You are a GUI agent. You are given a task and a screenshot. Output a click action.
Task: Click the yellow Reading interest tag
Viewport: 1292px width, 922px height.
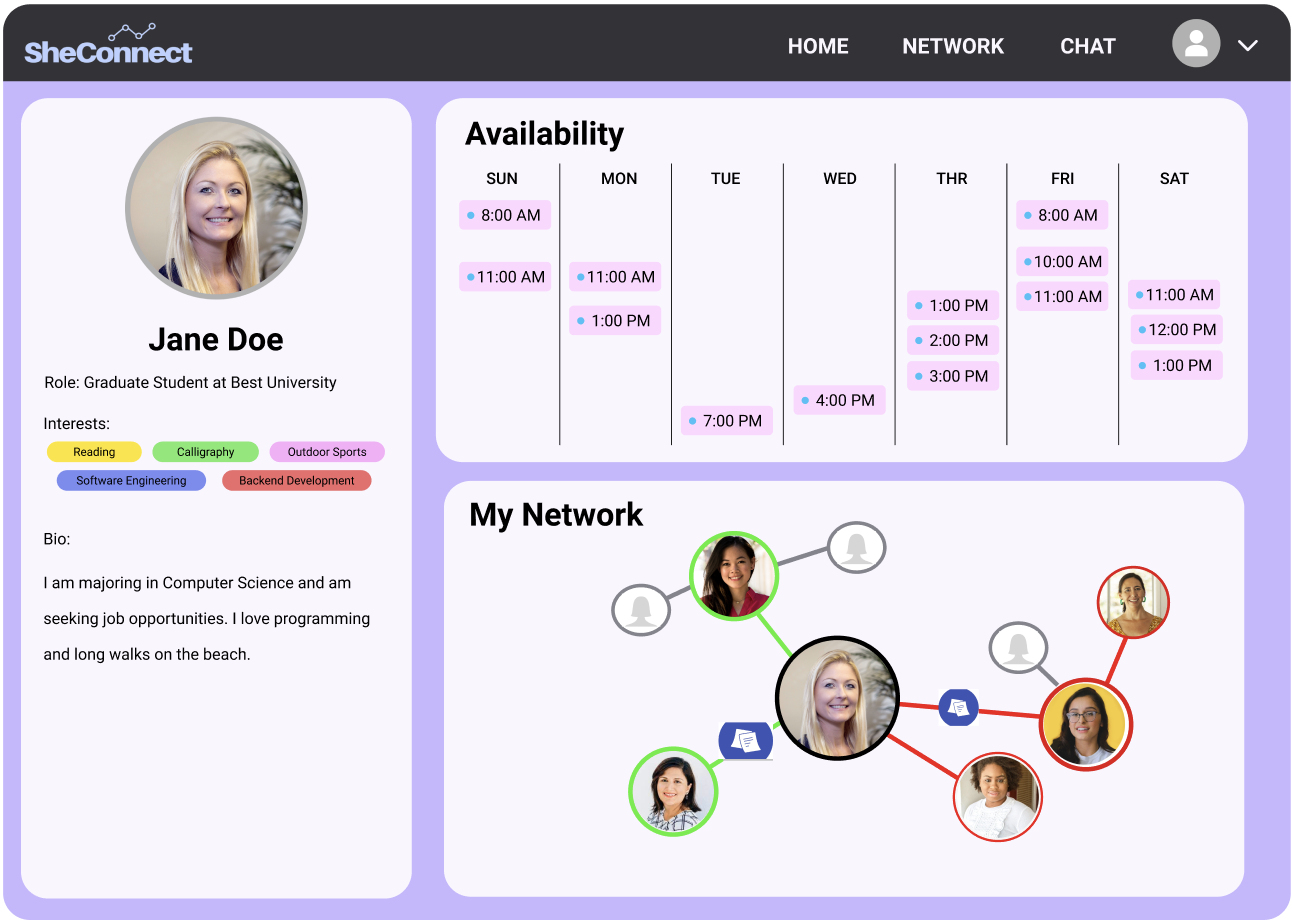[x=94, y=452]
